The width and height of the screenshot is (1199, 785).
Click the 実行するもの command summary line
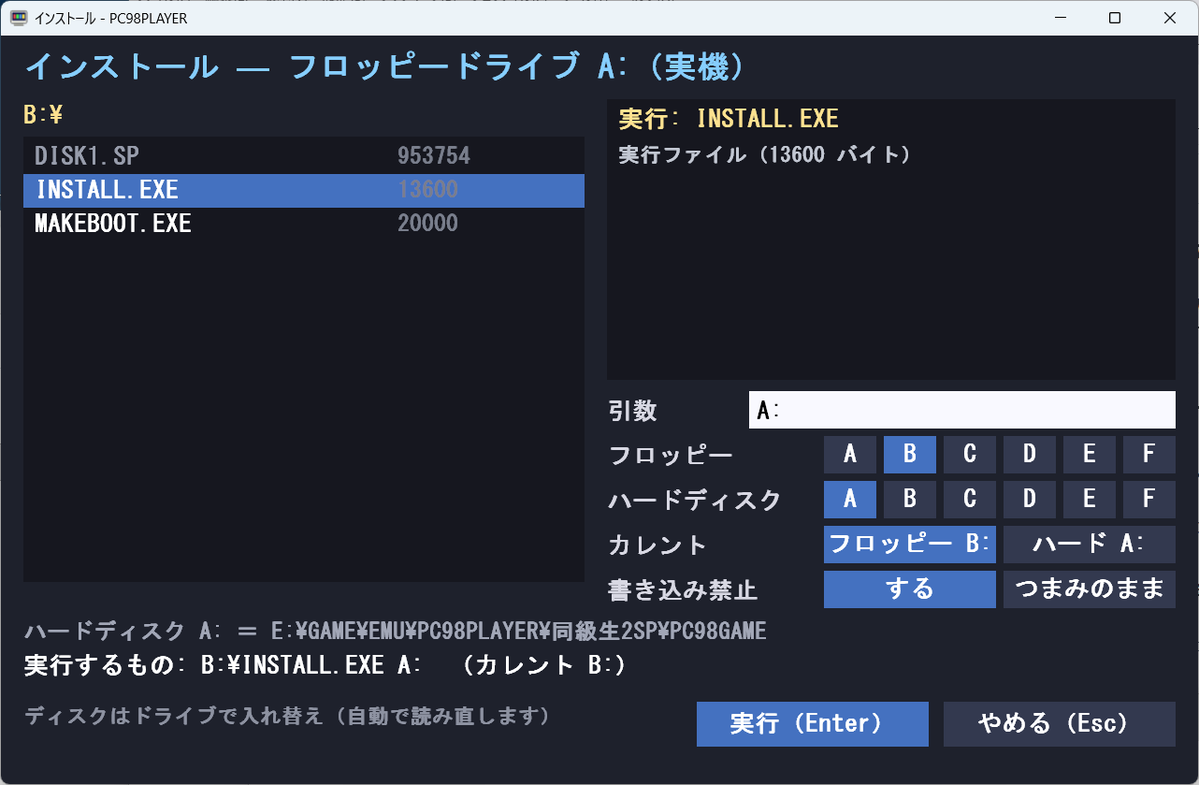(x=325, y=665)
